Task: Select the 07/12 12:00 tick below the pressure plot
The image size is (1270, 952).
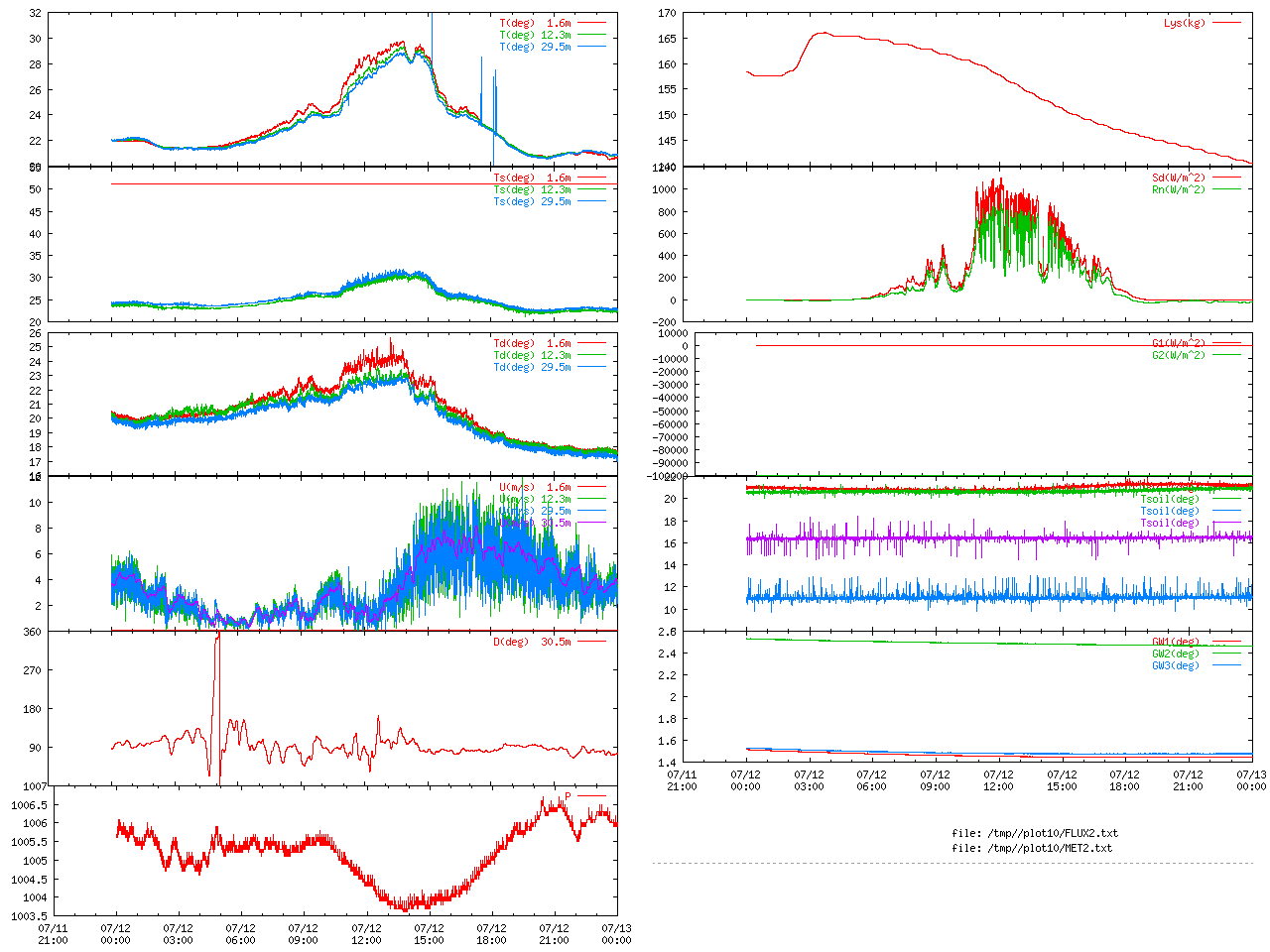Action: (366, 934)
